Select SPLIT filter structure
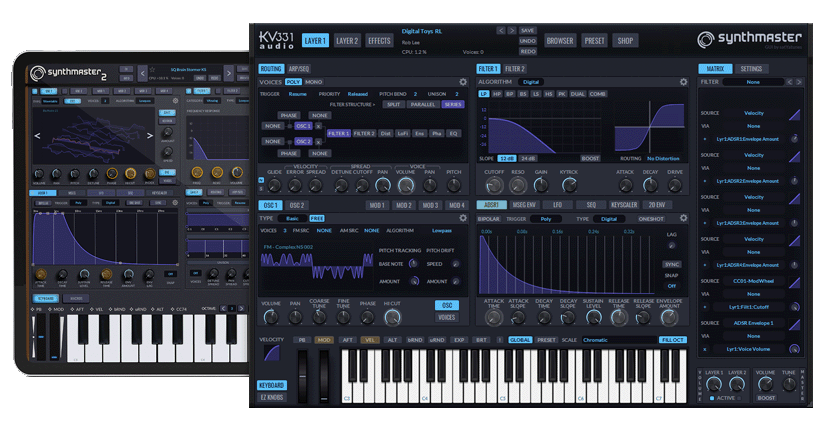Image resolution: width=828 pixels, height=426 pixels. (x=393, y=105)
